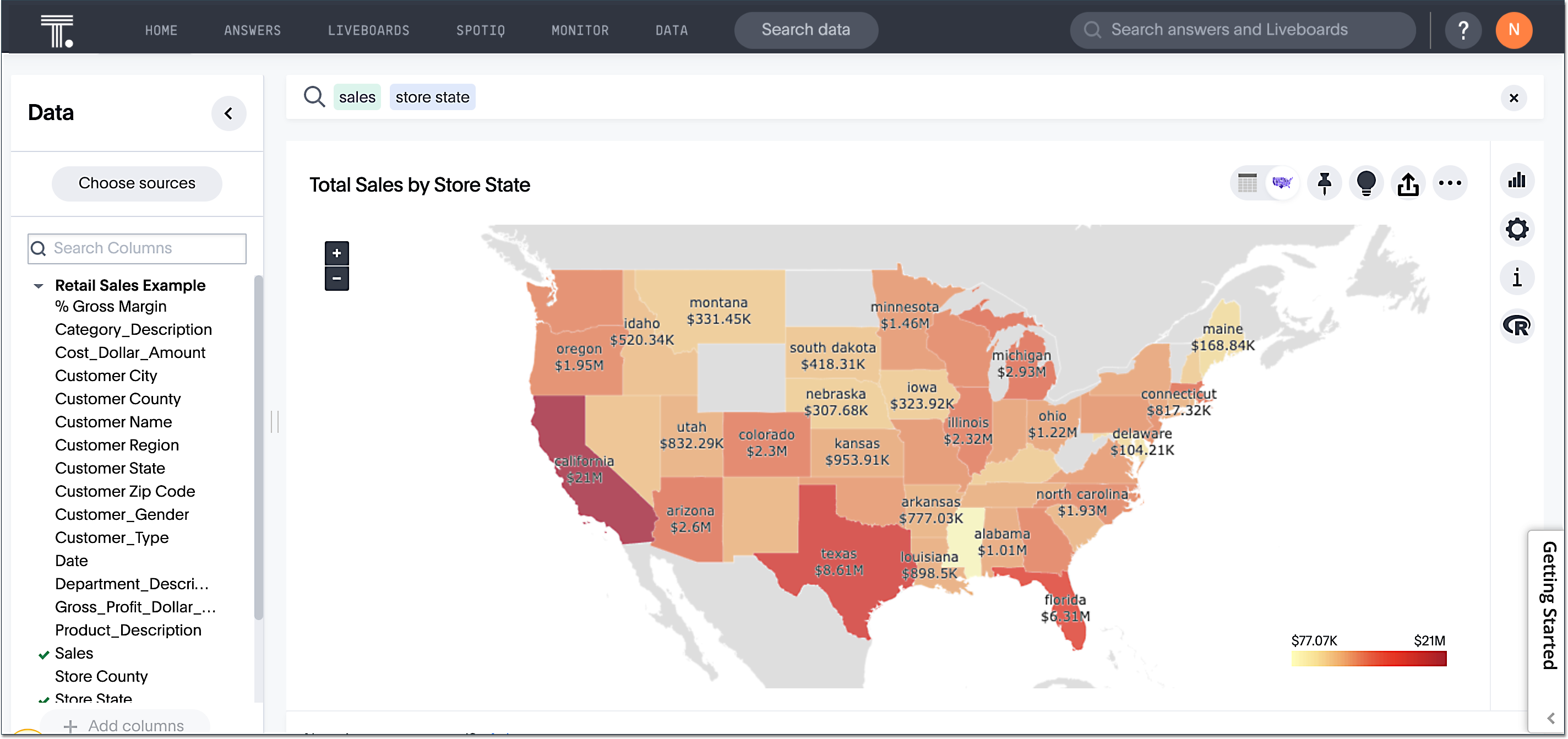Go to the LIVEBOARDS tab
Screen dimensions: 1568x739
(368, 30)
